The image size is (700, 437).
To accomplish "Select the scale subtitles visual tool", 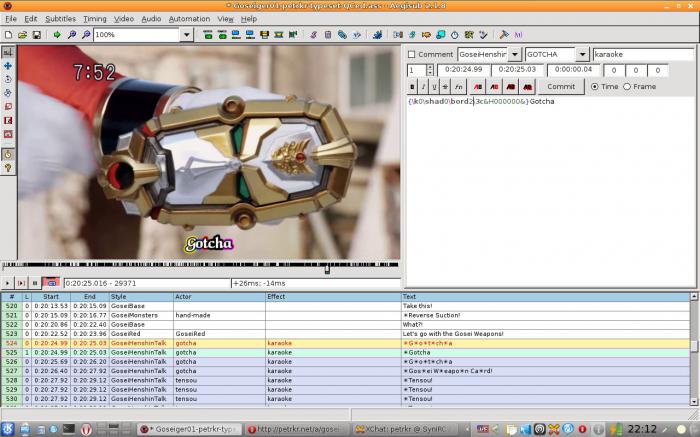I will (x=8, y=107).
